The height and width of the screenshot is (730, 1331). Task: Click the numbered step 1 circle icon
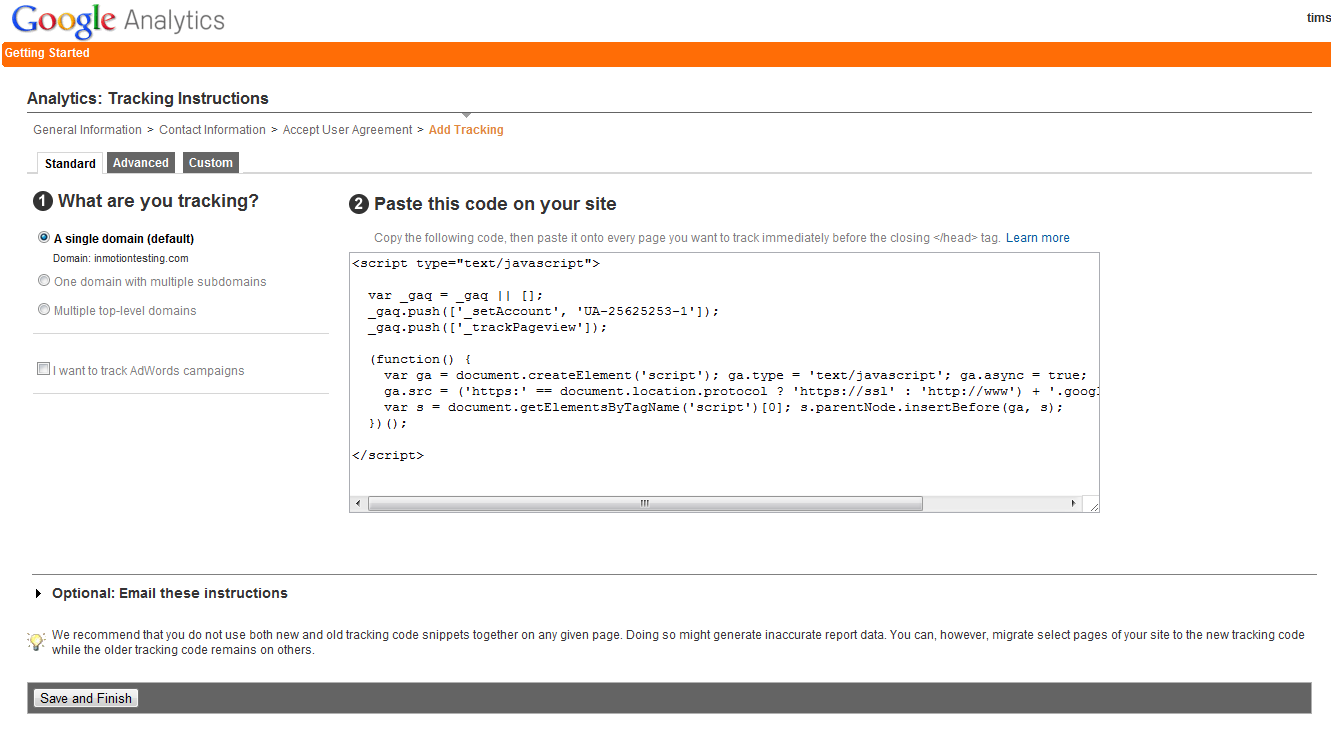[x=42, y=200]
